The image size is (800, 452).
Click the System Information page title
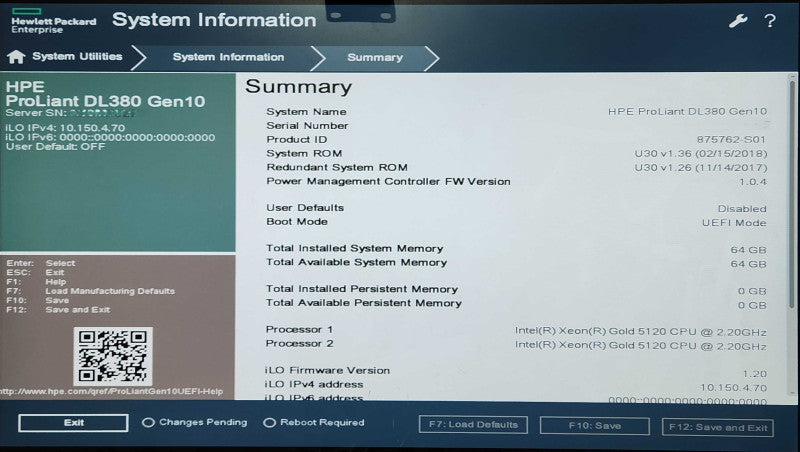[x=214, y=20]
